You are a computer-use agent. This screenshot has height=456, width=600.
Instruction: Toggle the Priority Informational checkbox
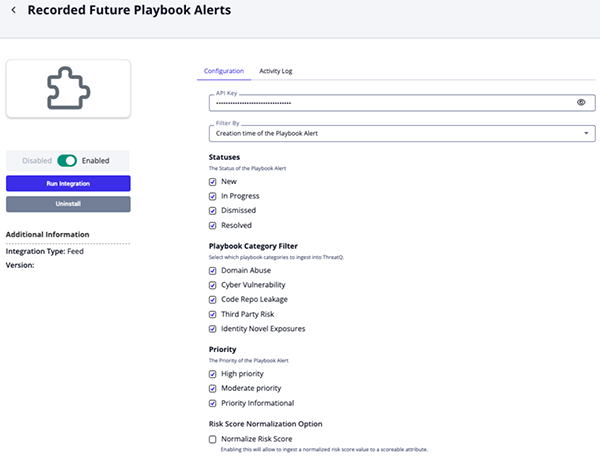pyautogui.click(x=212, y=403)
